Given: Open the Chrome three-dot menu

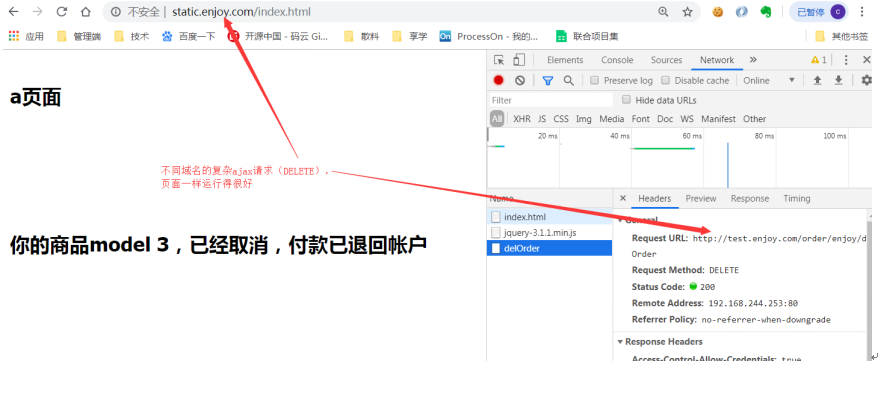Looking at the screenshot, I should click(862, 12).
